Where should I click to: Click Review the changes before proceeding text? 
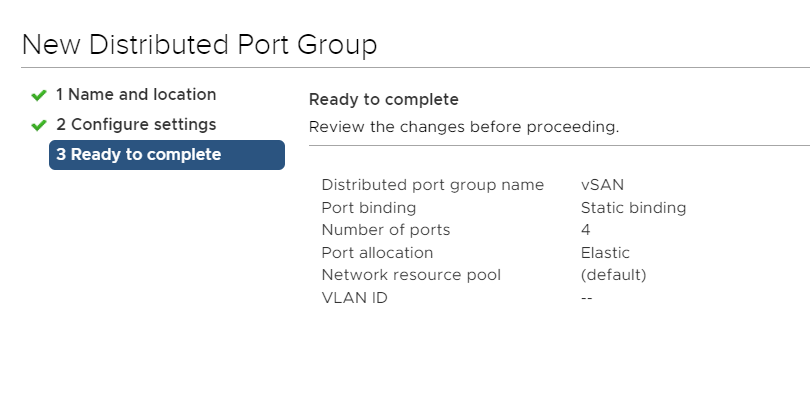point(464,127)
